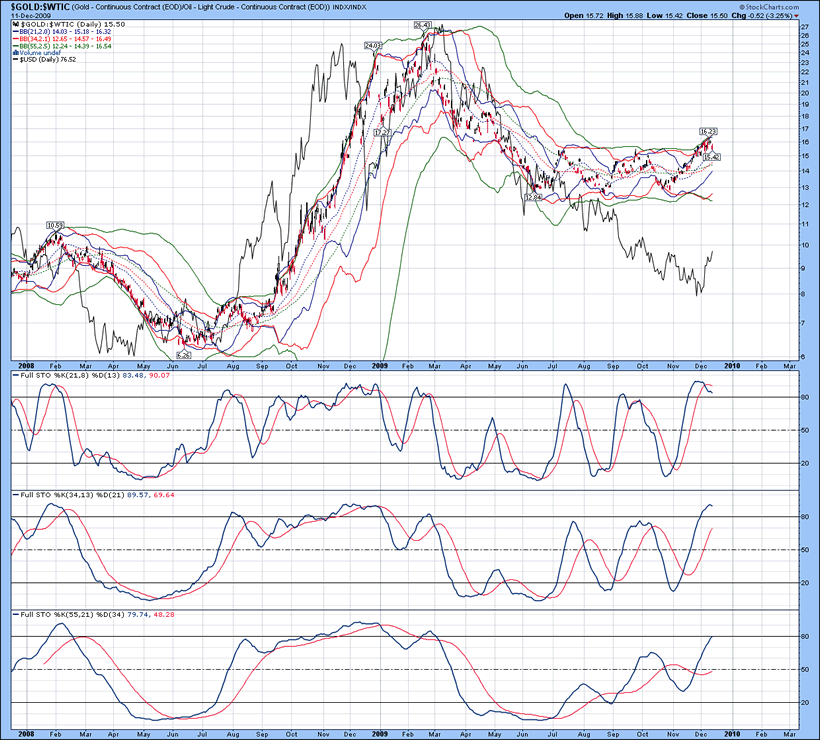Click the 12.84 price annotation
Viewport: 820px width, 740px height.
tap(532, 198)
